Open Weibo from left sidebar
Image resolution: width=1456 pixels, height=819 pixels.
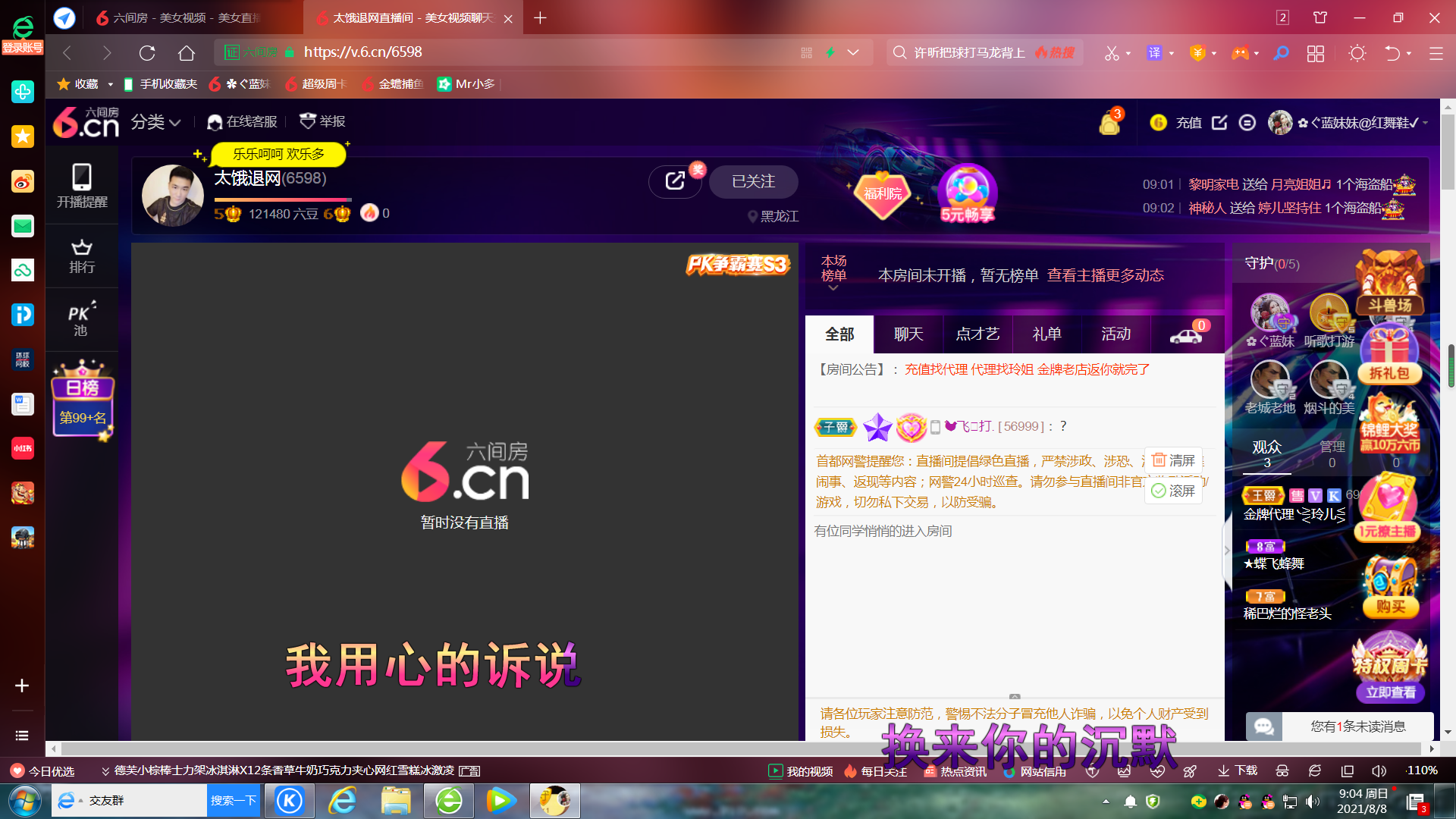point(22,181)
